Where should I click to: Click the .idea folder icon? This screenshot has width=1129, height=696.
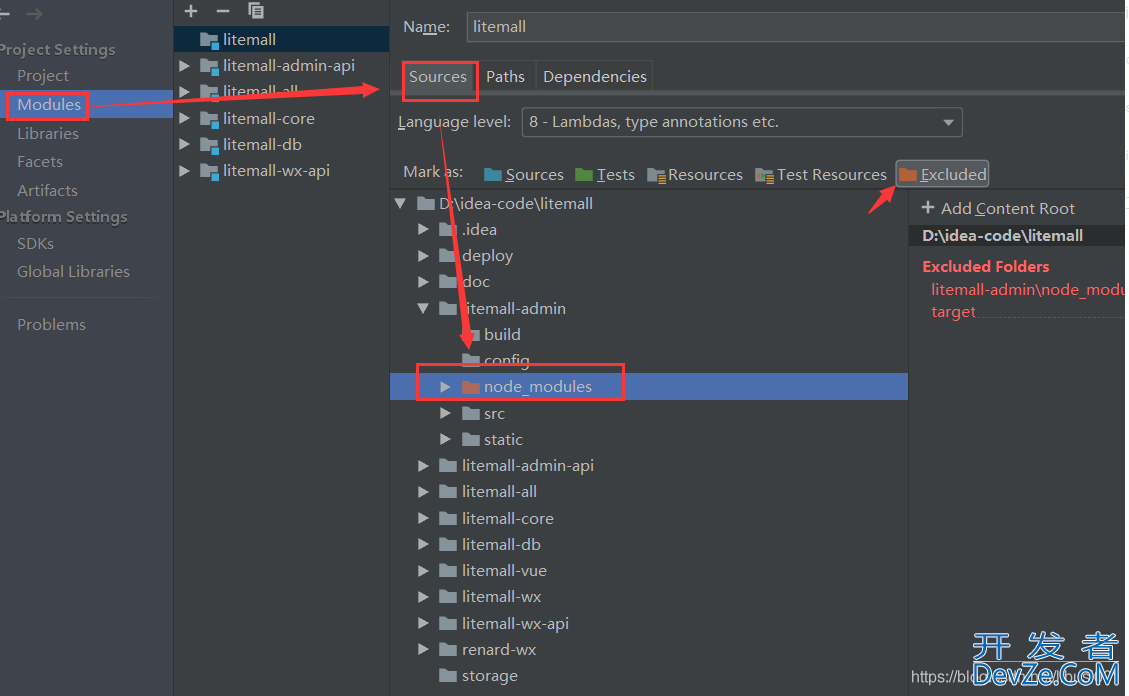point(448,230)
